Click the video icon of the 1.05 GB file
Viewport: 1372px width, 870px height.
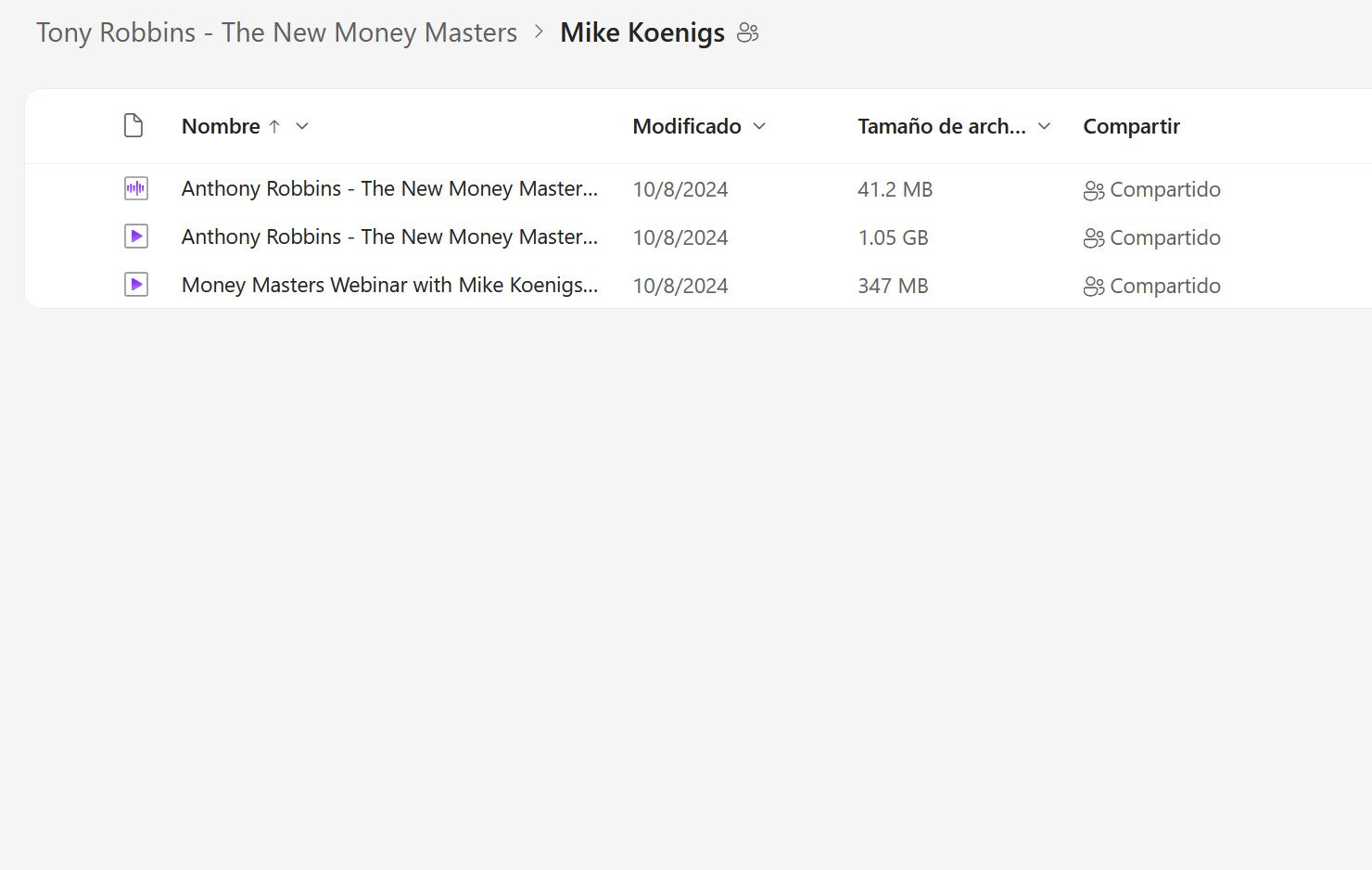pyautogui.click(x=135, y=237)
